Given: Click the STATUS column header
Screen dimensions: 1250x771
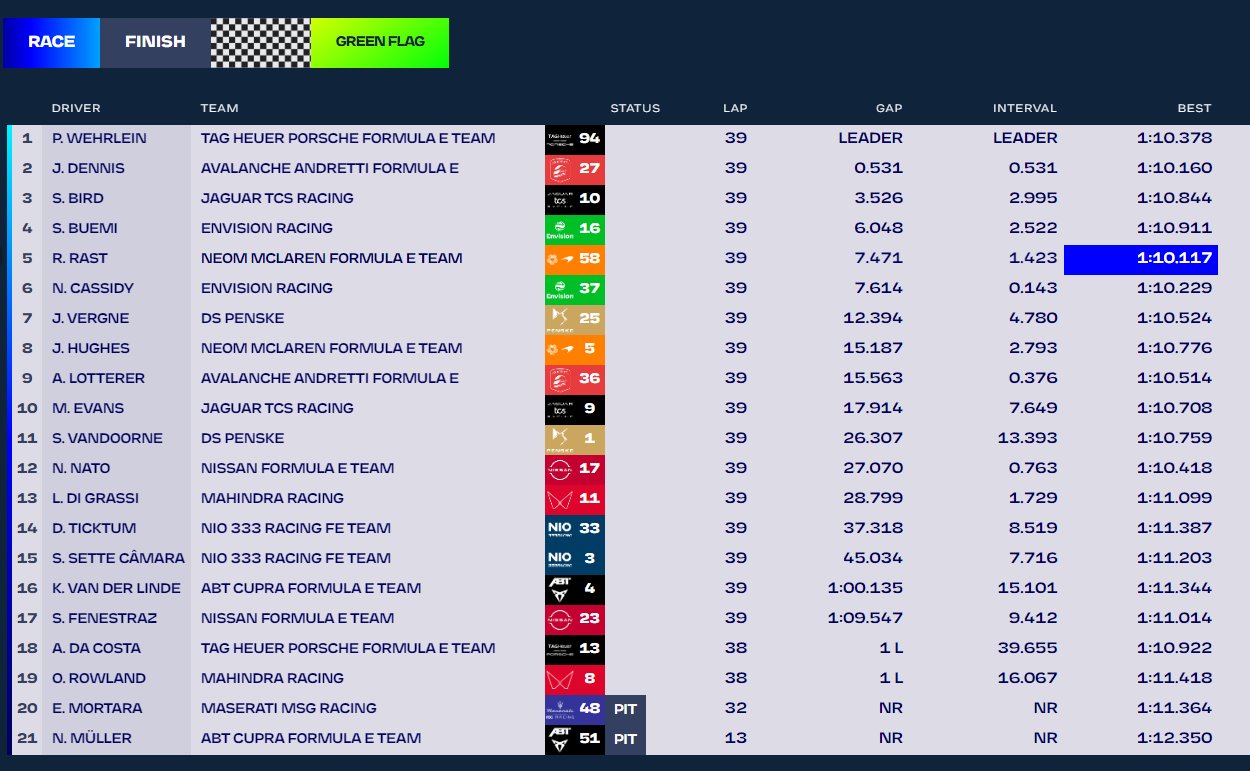Looking at the screenshot, I should click(635, 108).
